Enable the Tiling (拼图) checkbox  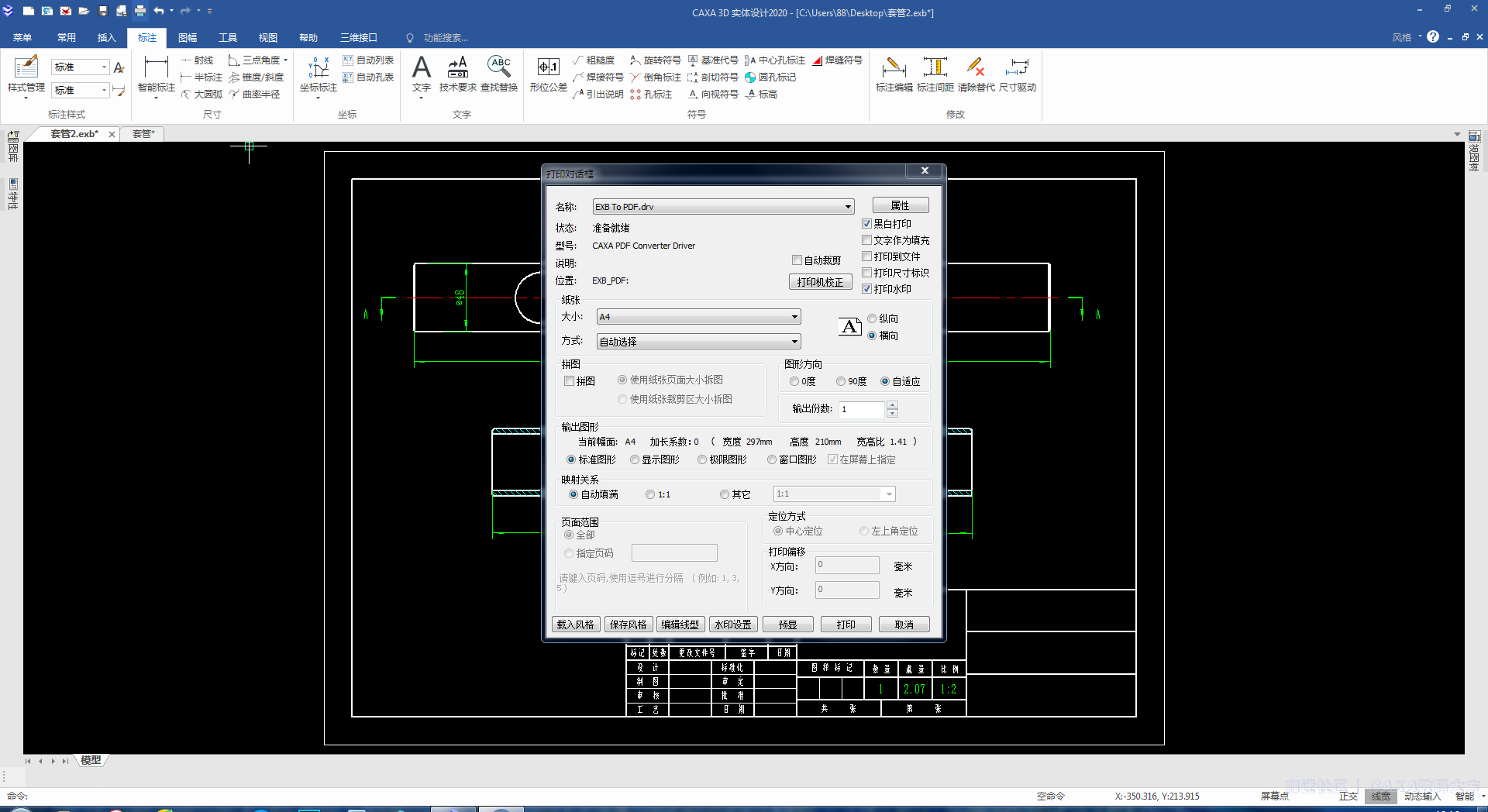570,381
